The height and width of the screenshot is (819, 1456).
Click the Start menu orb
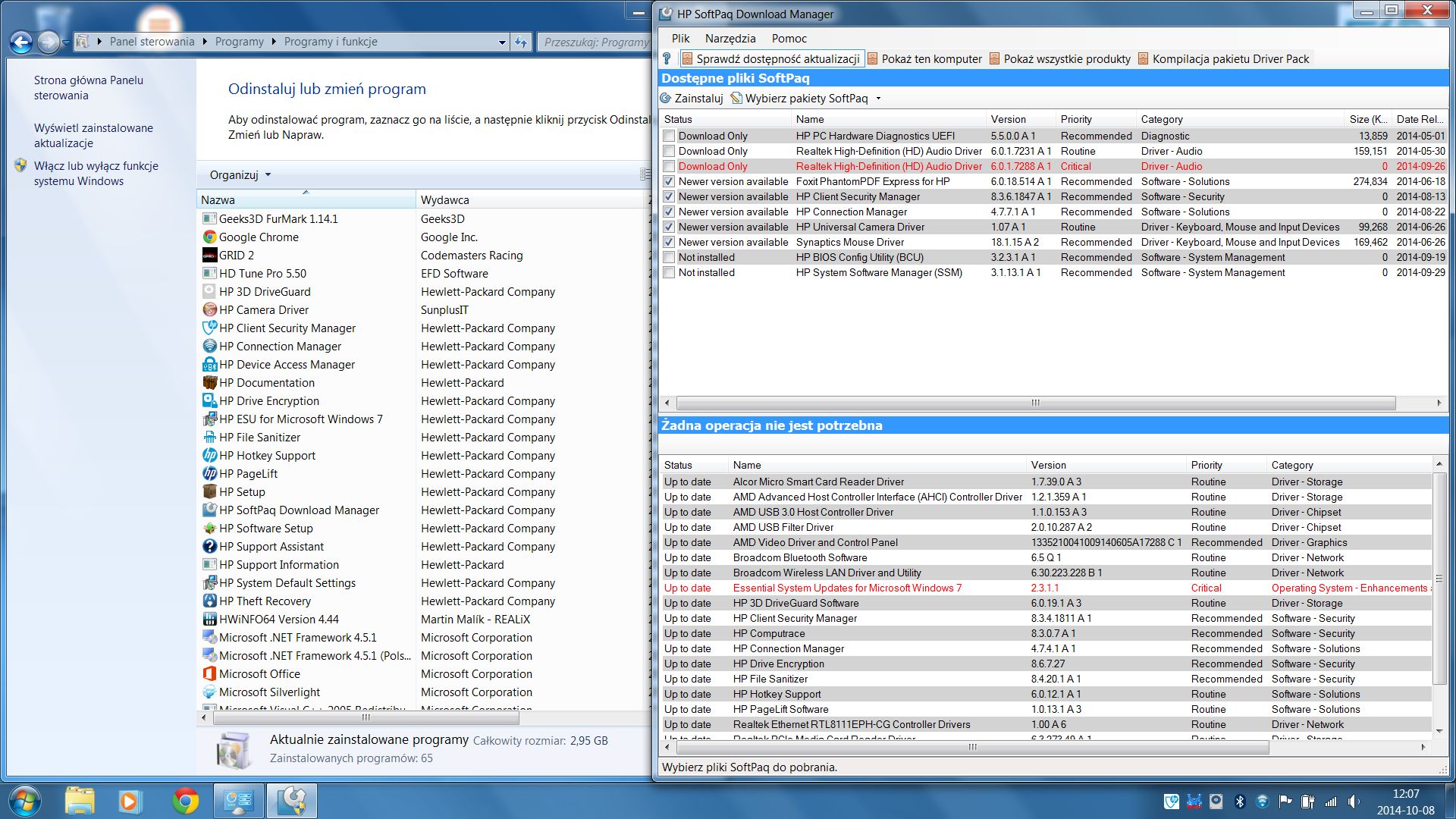[24, 801]
